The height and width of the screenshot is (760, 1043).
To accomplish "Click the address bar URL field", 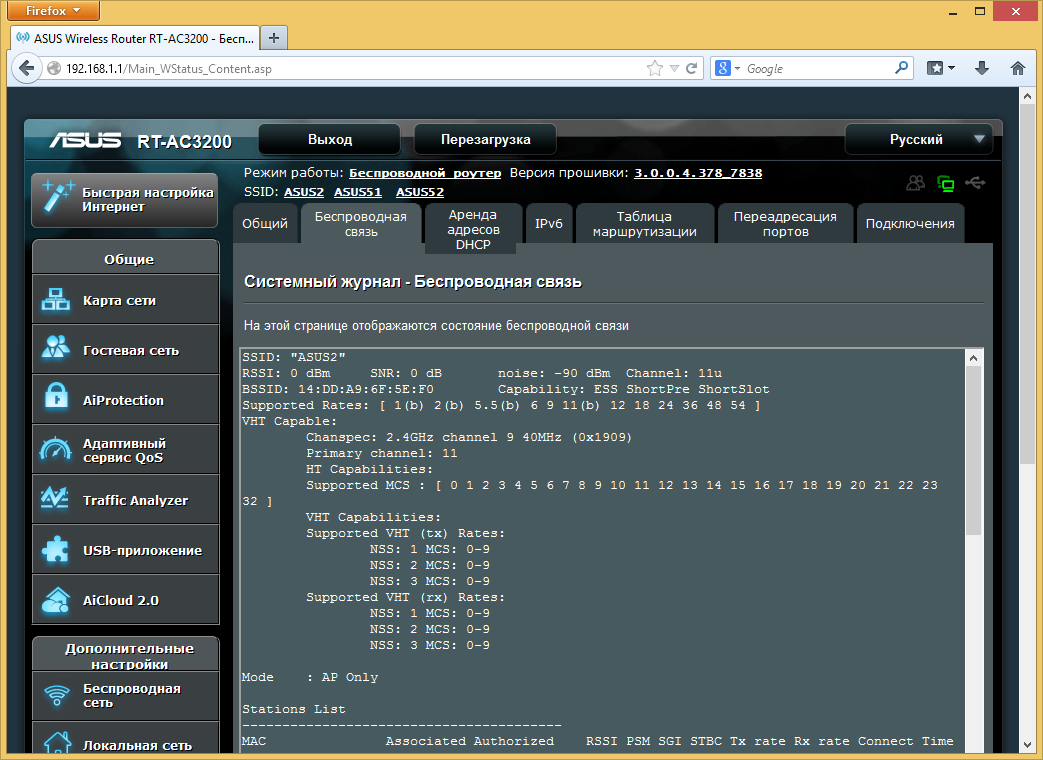I will point(350,69).
